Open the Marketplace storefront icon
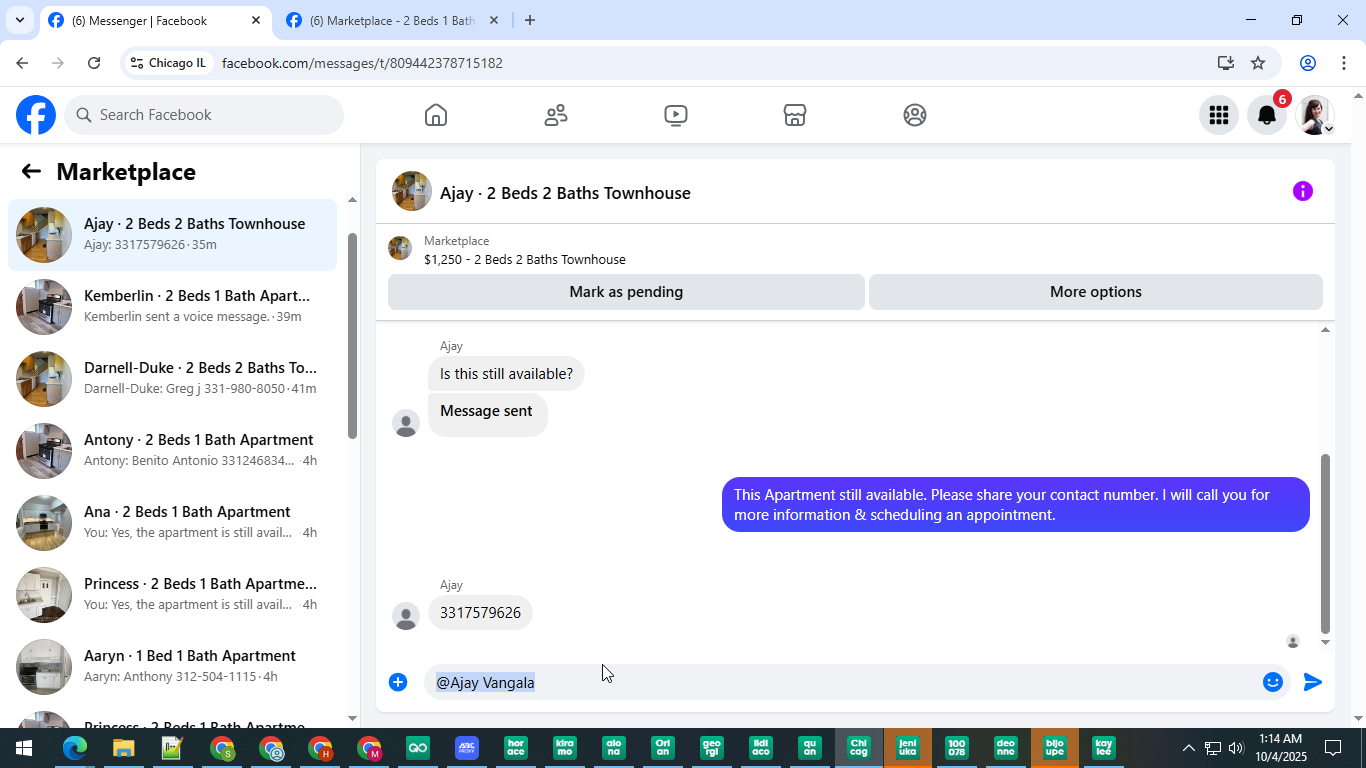 click(x=795, y=115)
